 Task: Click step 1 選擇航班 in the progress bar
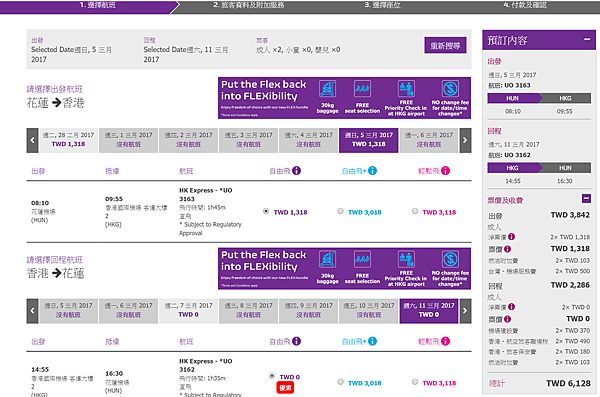click(98, 5)
